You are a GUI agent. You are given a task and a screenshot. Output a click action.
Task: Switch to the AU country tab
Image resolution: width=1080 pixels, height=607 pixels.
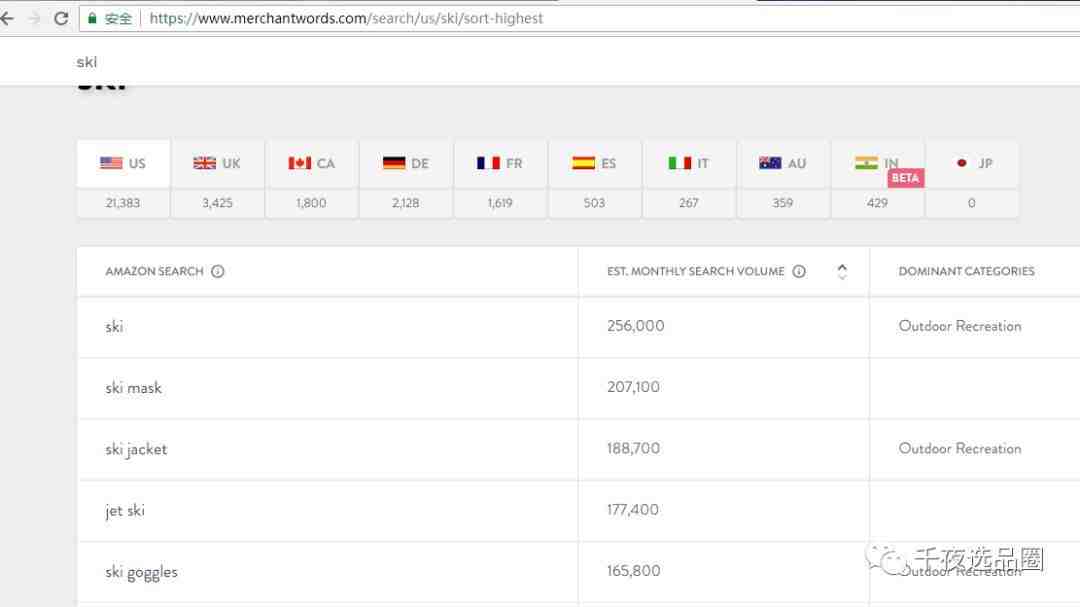pyautogui.click(x=783, y=164)
